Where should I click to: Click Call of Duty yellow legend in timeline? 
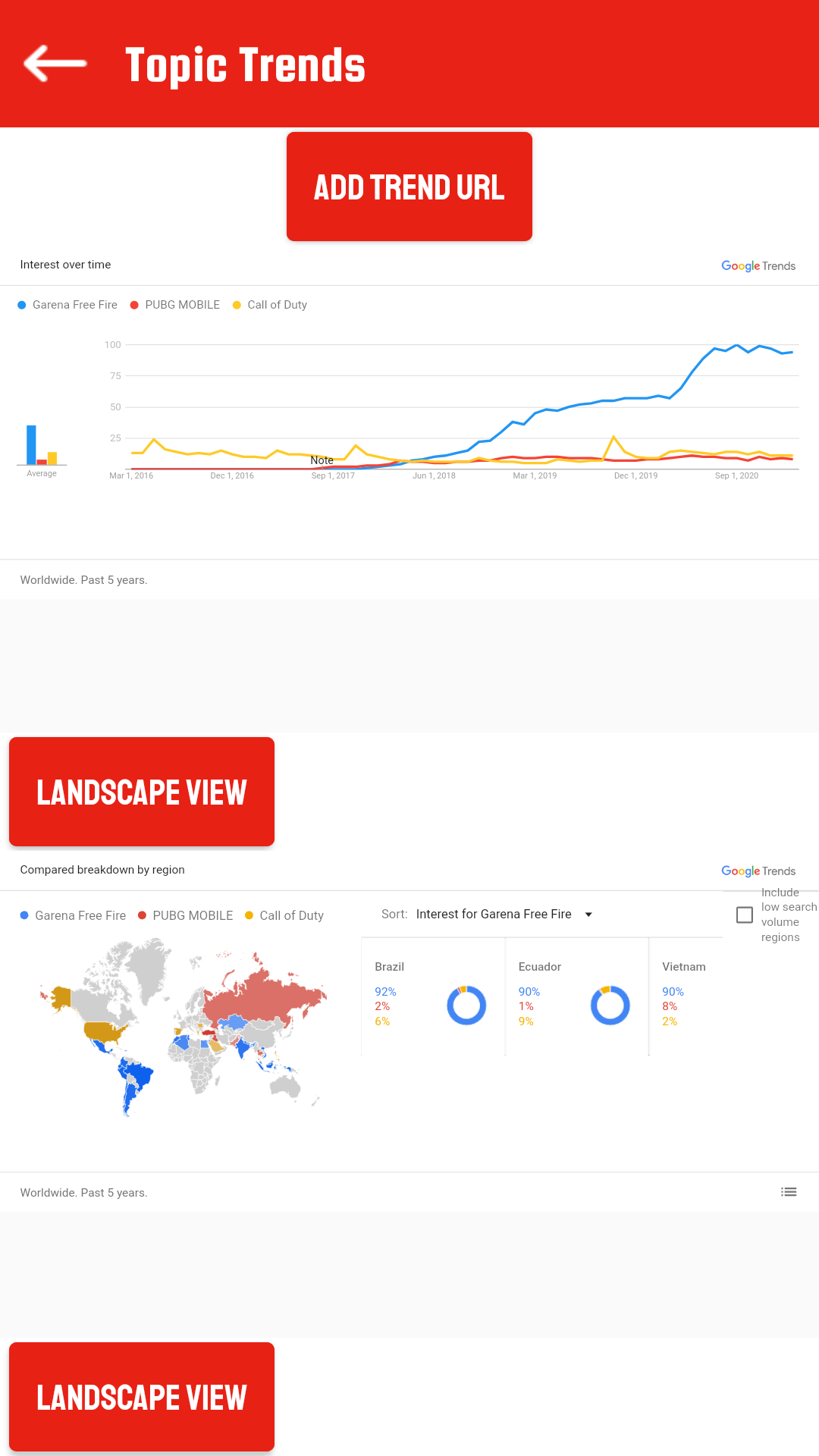click(x=270, y=305)
